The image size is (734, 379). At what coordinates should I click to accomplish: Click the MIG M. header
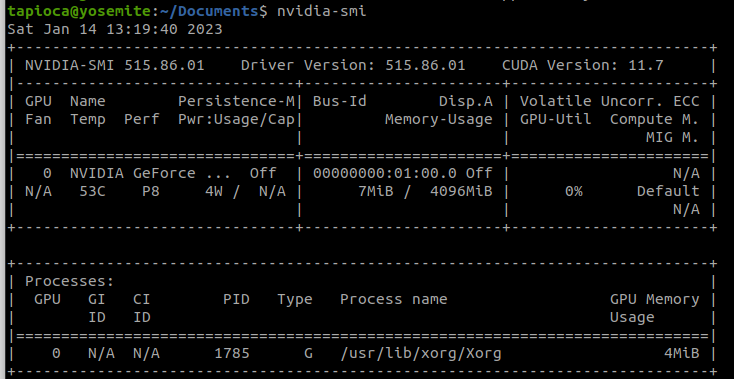tap(673, 138)
